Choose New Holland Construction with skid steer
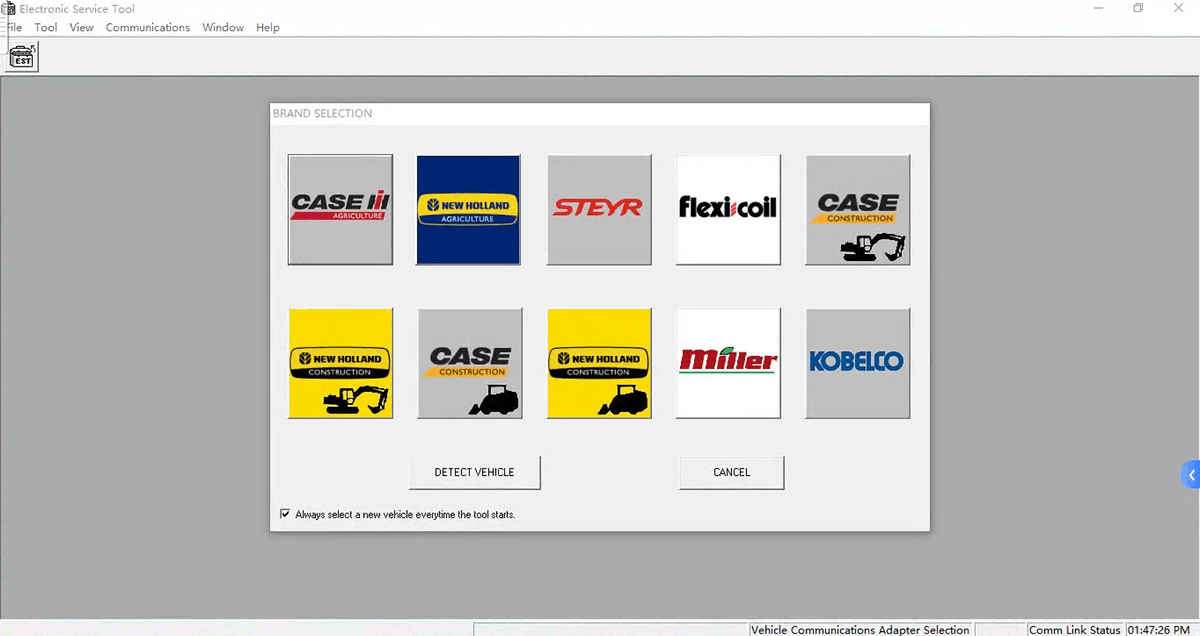This screenshot has width=1200, height=636. [x=599, y=363]
